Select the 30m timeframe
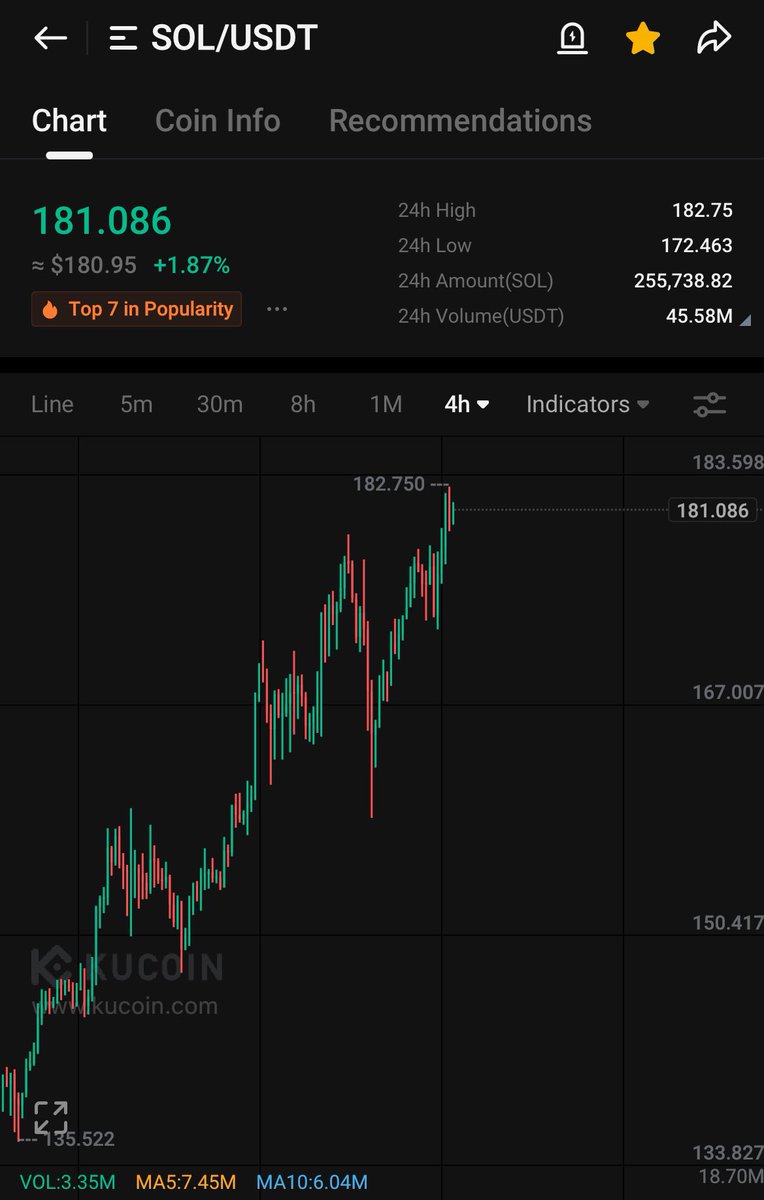 click(220, 404)
